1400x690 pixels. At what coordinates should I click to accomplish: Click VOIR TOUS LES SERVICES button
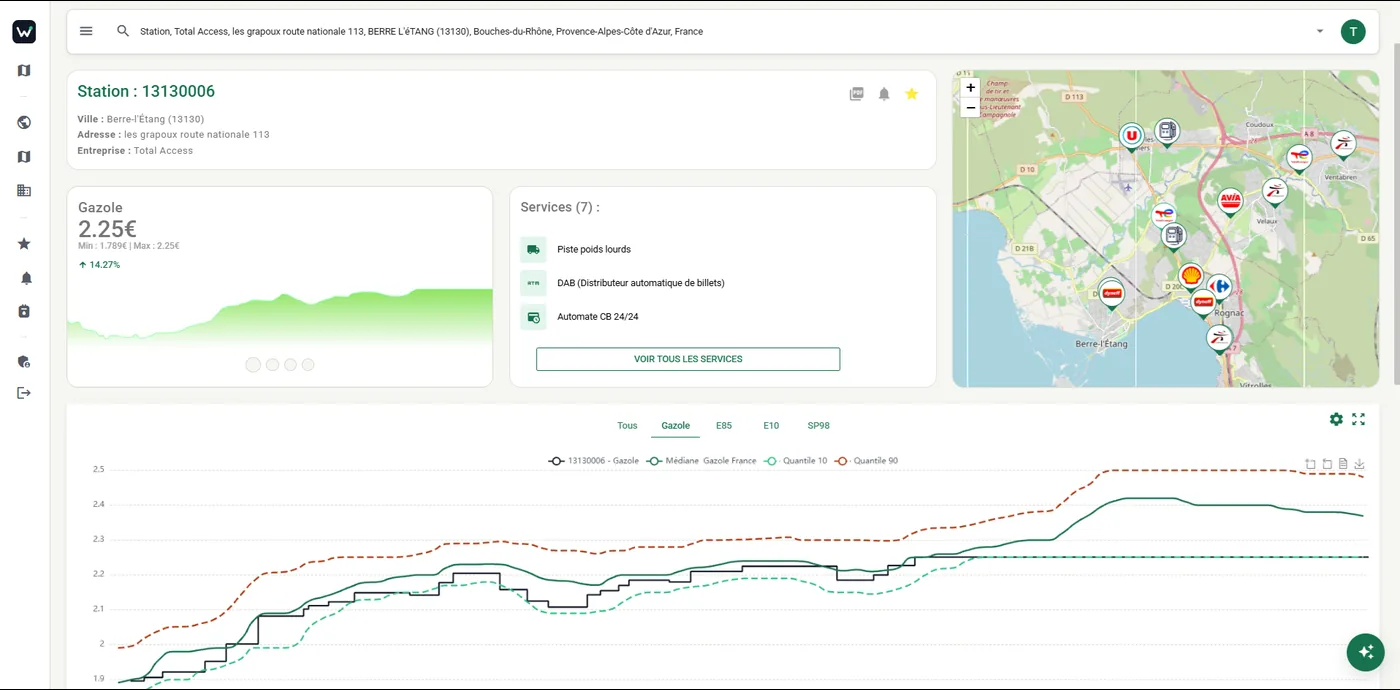coord(688,359)
